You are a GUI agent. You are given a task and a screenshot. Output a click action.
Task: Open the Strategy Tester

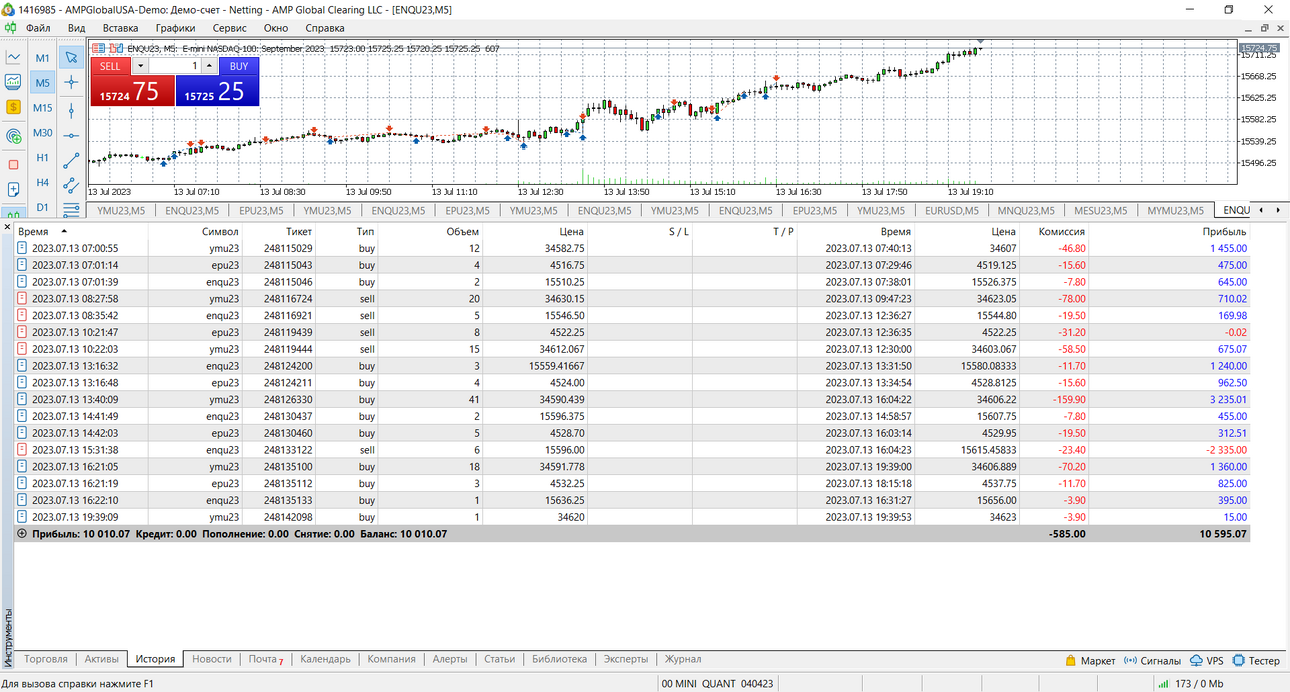coord(1256,661)
